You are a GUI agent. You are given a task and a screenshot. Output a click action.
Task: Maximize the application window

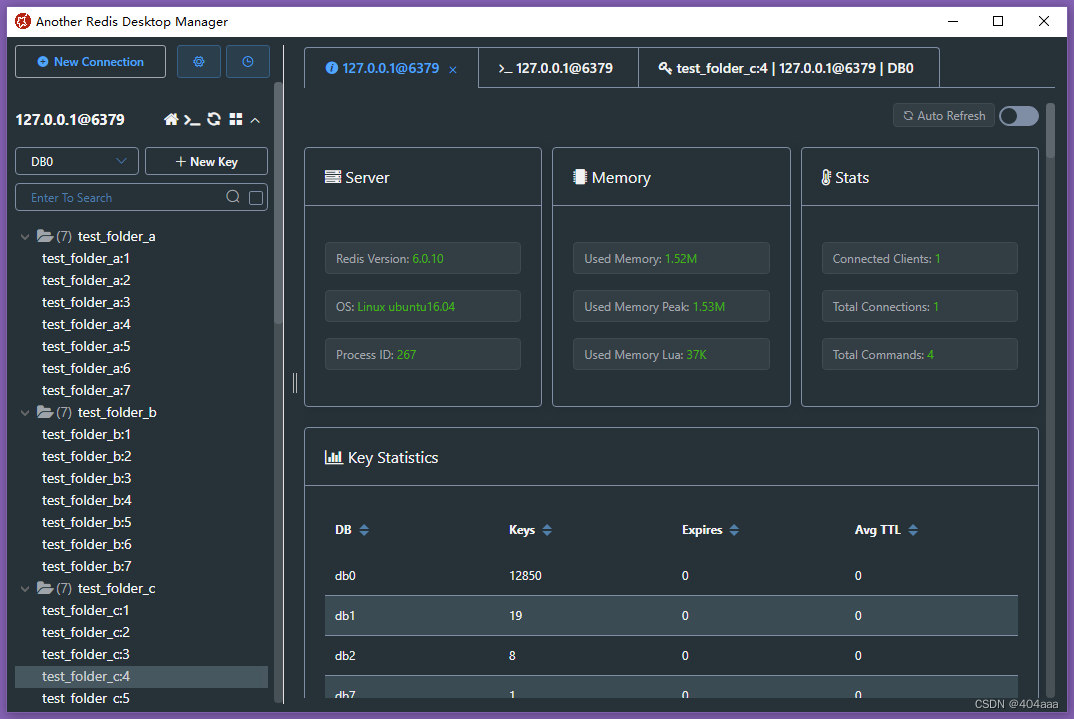998,21
